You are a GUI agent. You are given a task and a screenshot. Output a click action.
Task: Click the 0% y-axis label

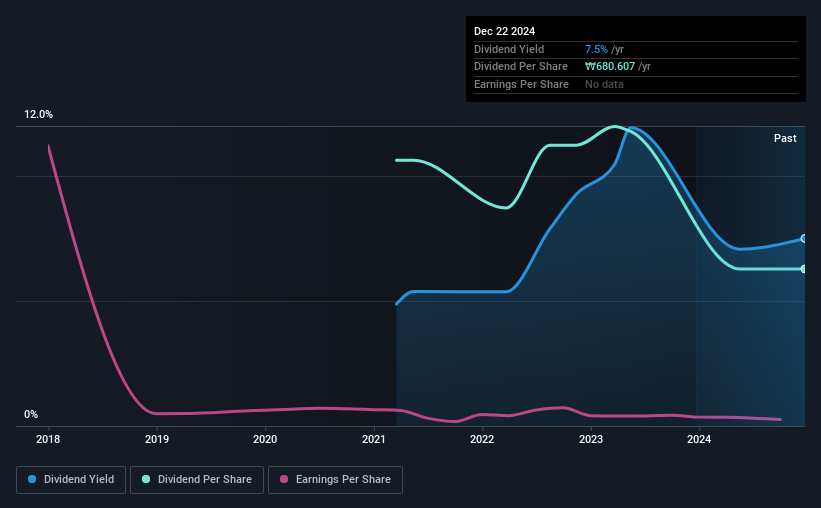pyautogui.click(x=31, y=414)
